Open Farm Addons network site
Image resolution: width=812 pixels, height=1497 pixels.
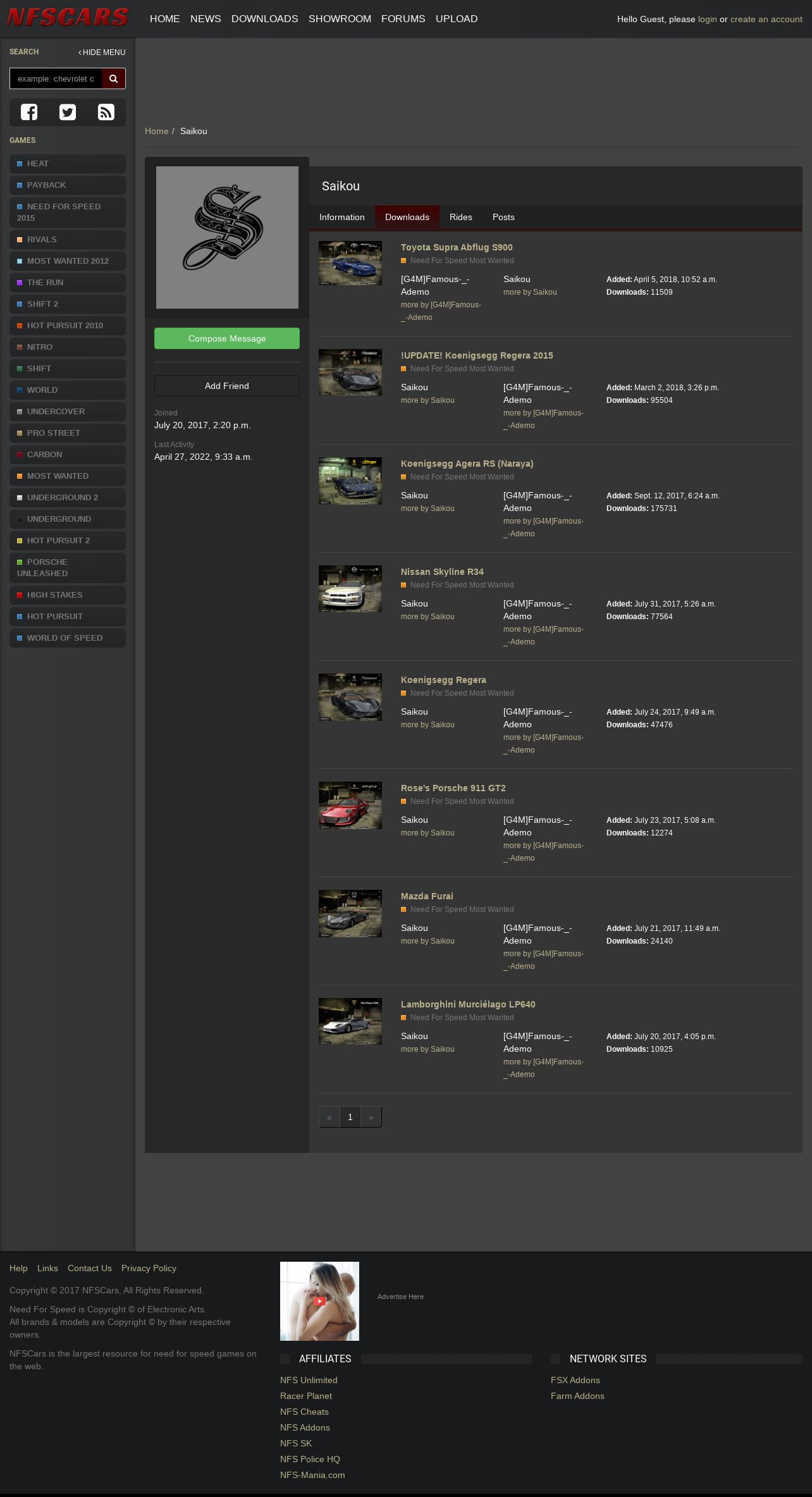pos(577,1396)
